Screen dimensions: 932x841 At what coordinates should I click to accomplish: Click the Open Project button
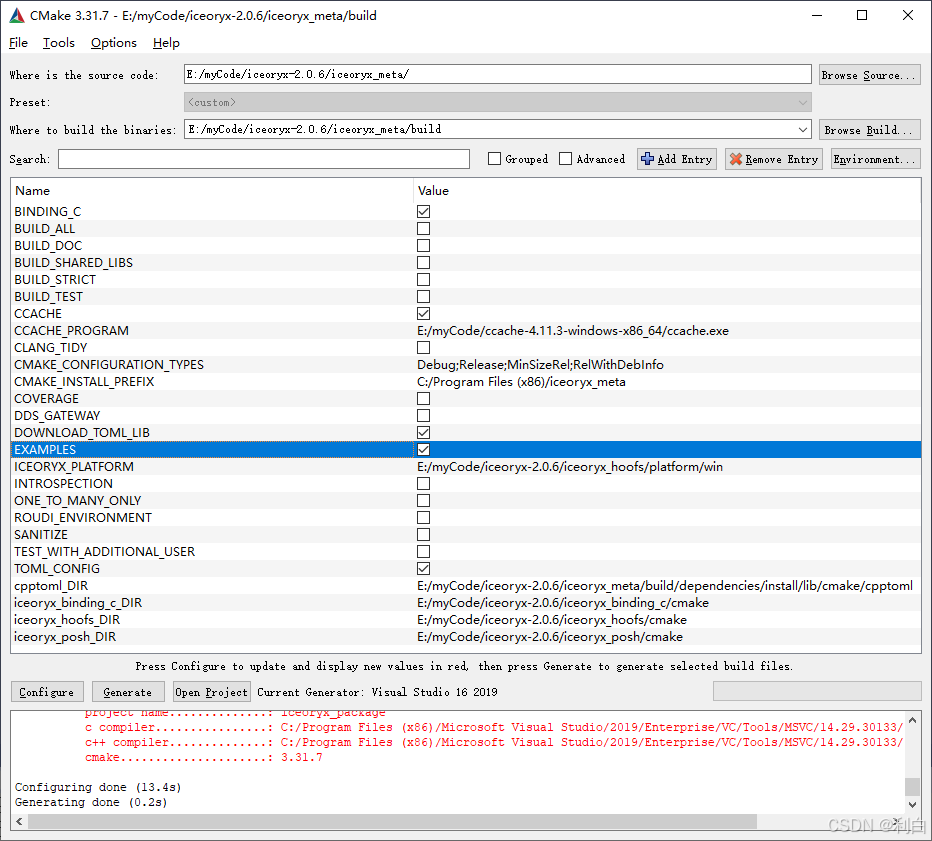[x=211, y=692]
